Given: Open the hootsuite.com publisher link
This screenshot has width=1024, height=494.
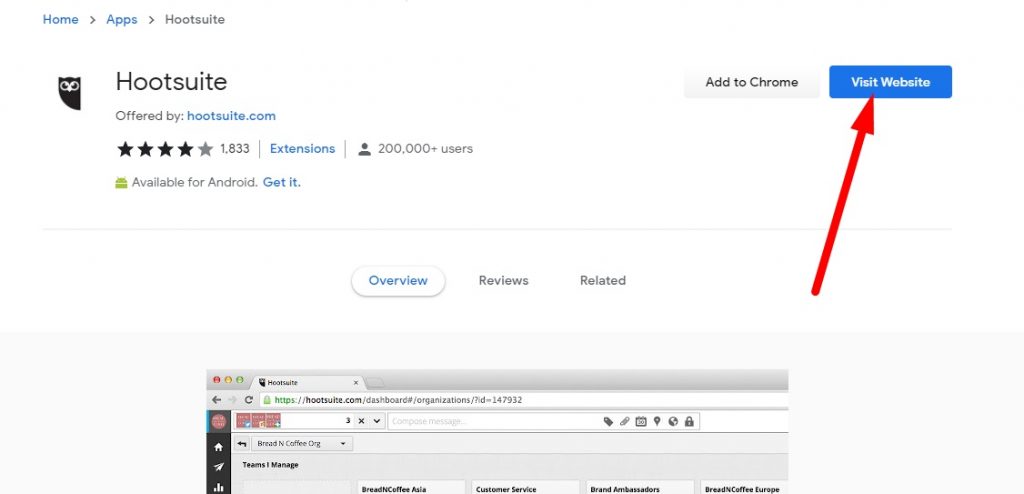Looking at the screenshot, I should (231, 116).
